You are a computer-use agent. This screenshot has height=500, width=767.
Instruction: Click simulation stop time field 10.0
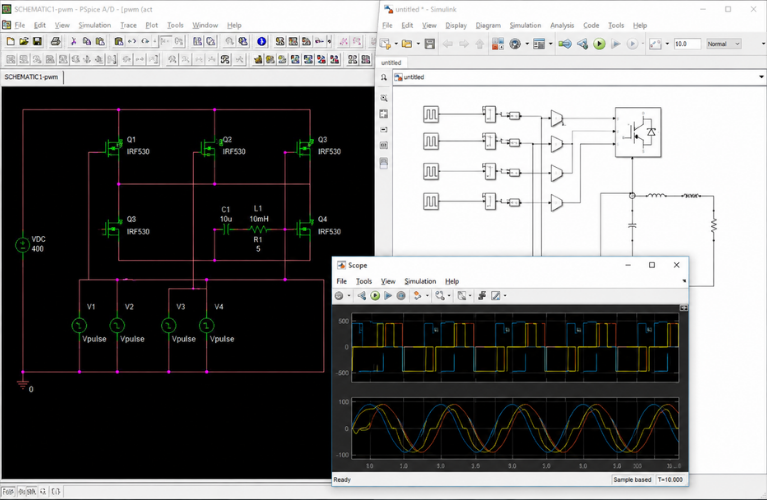687,44
